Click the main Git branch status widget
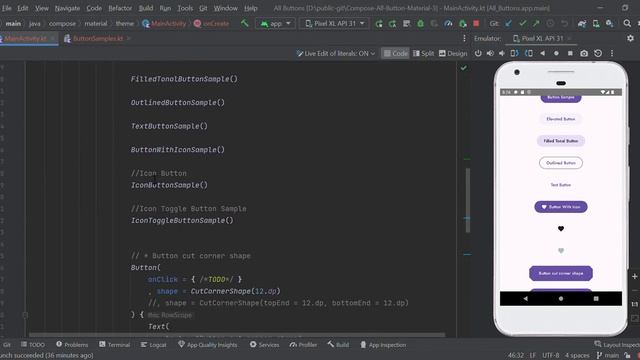This screenshot has width=640, height=360. (608, 356)
